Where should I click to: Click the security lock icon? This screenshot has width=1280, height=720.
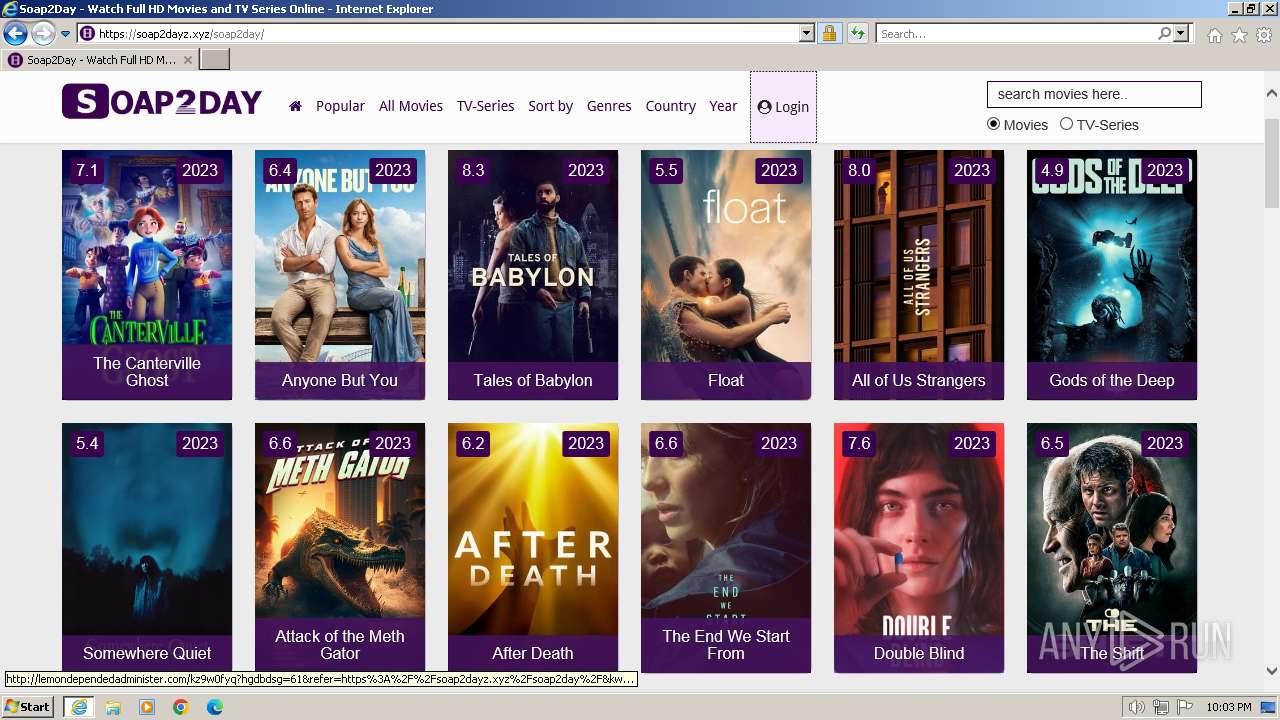pos(829,34)
